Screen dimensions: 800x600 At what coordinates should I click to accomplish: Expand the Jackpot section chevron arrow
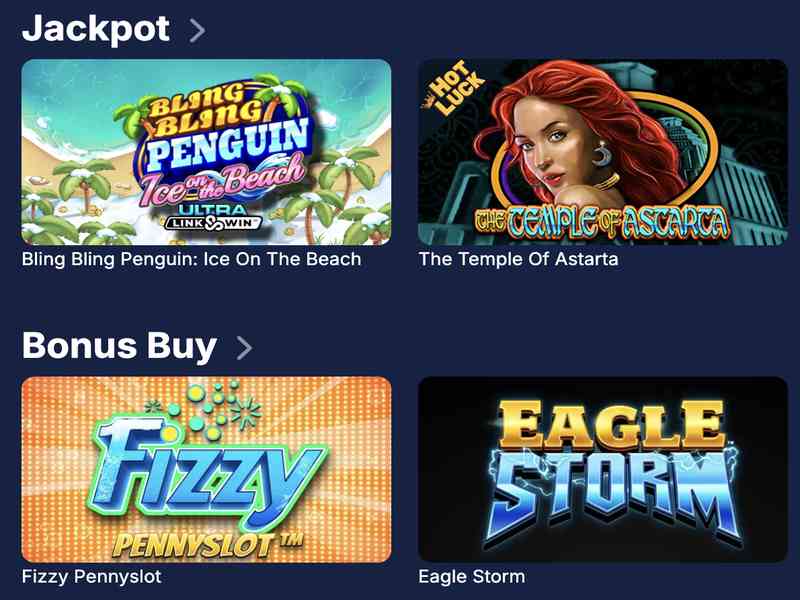(x=197, y=30)
